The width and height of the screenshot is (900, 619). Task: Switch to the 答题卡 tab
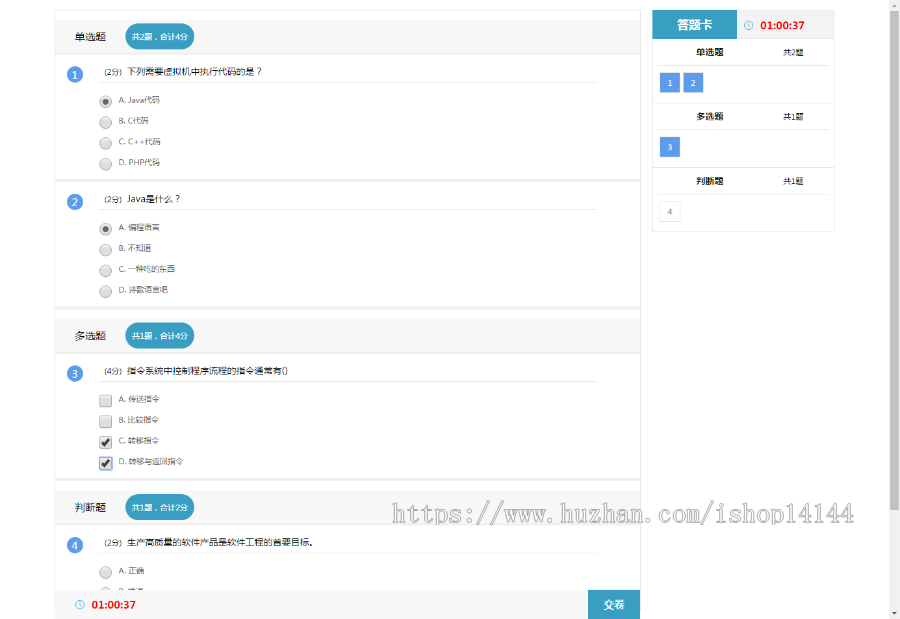[694, 23]
